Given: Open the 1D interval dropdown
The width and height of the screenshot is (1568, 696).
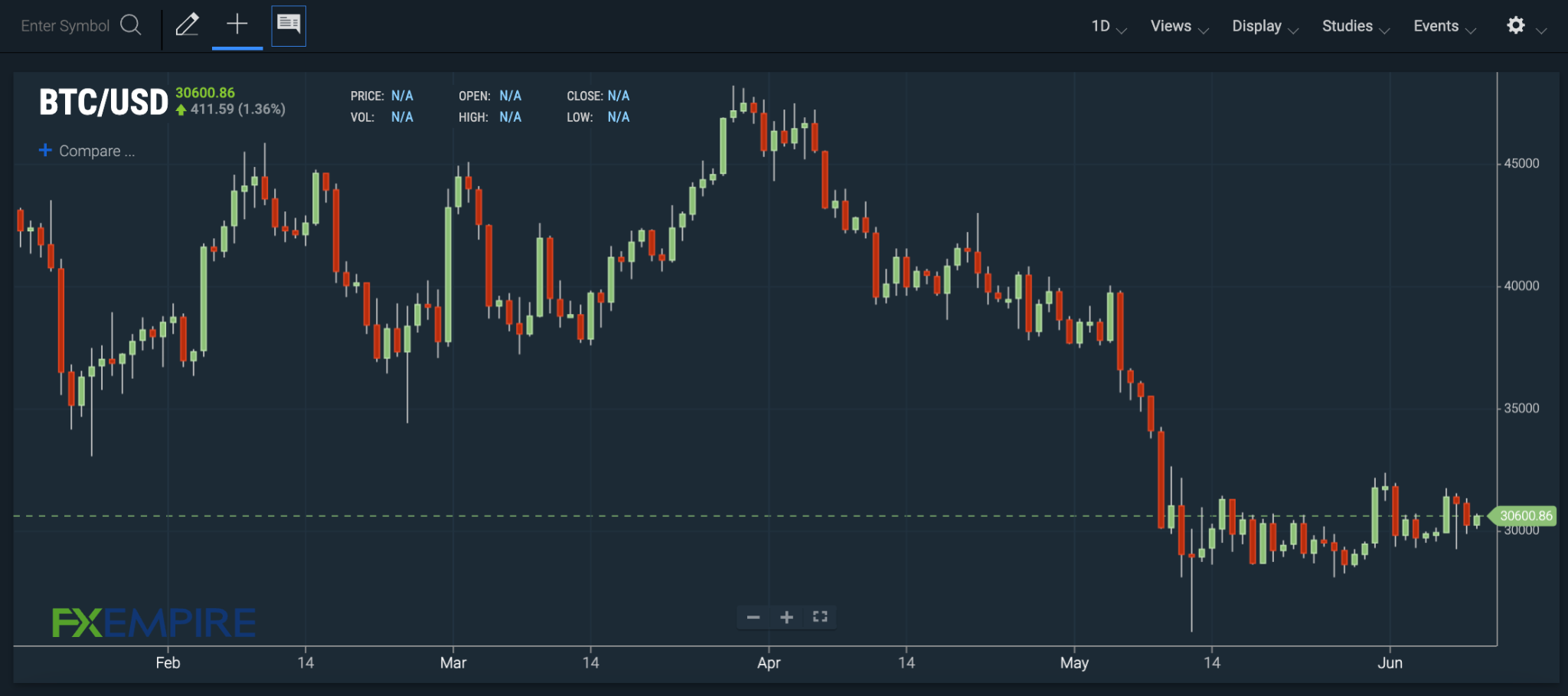Looking at the screenshot, I should pyautogui.click(x=1109, y=27).
